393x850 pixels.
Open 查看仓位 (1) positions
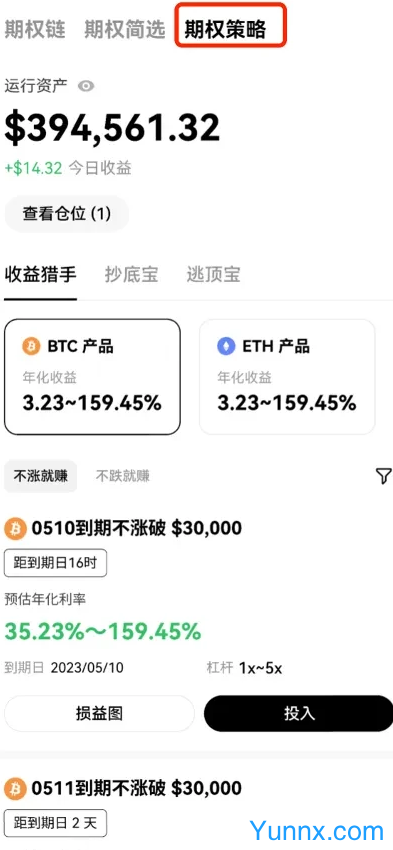pos(67,214)
